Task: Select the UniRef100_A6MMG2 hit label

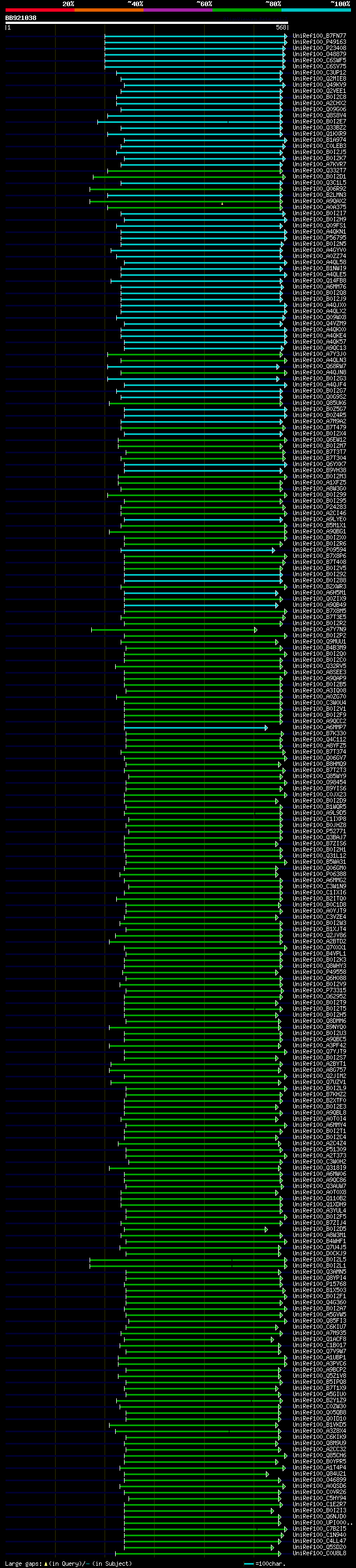Action: click(x=319, y=880)
